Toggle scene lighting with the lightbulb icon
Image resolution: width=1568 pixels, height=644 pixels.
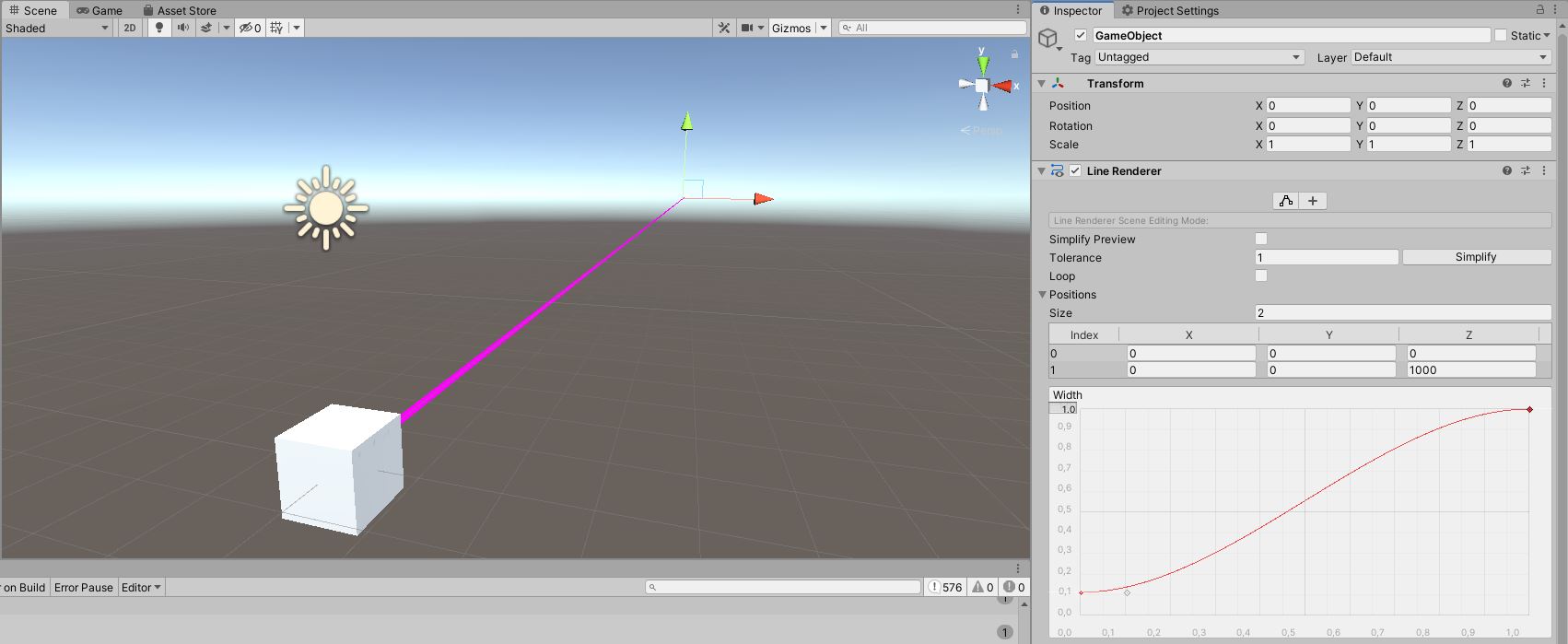(x=159, y=28)
